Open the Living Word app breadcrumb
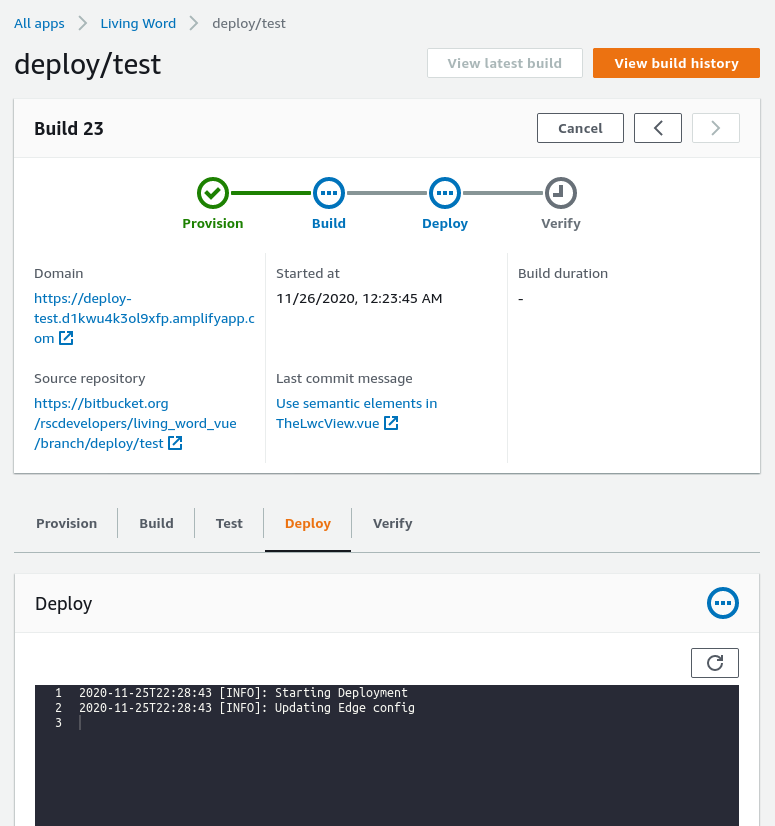 [137, 23]
